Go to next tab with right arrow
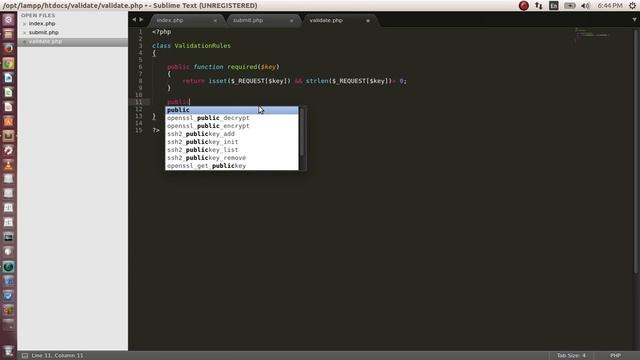This screenshot has width=640, height=360. [x=141, y=20]
